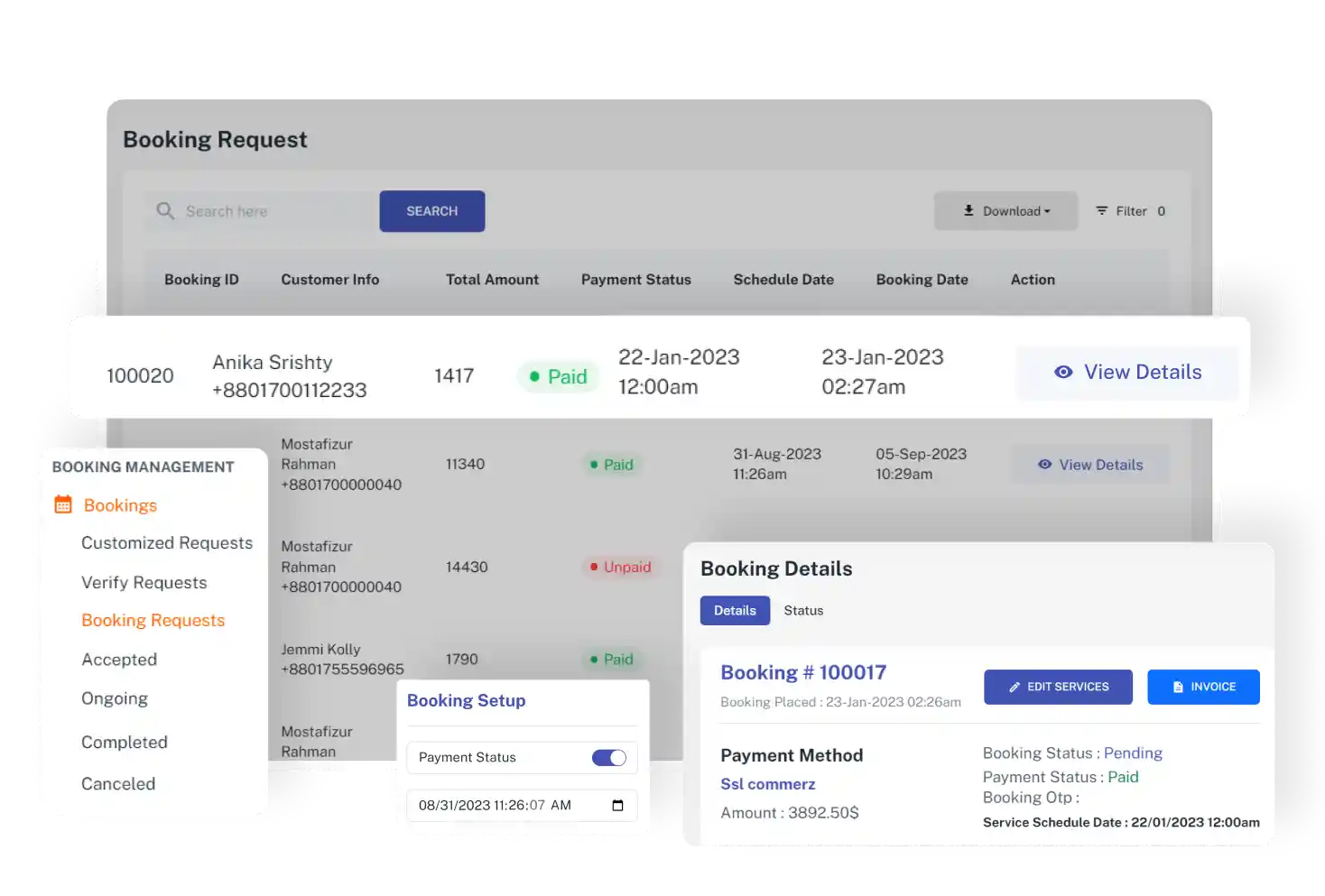Click the 08/31/2023 date-time field
The image size is (1325, 896).
tap(522, 806)
